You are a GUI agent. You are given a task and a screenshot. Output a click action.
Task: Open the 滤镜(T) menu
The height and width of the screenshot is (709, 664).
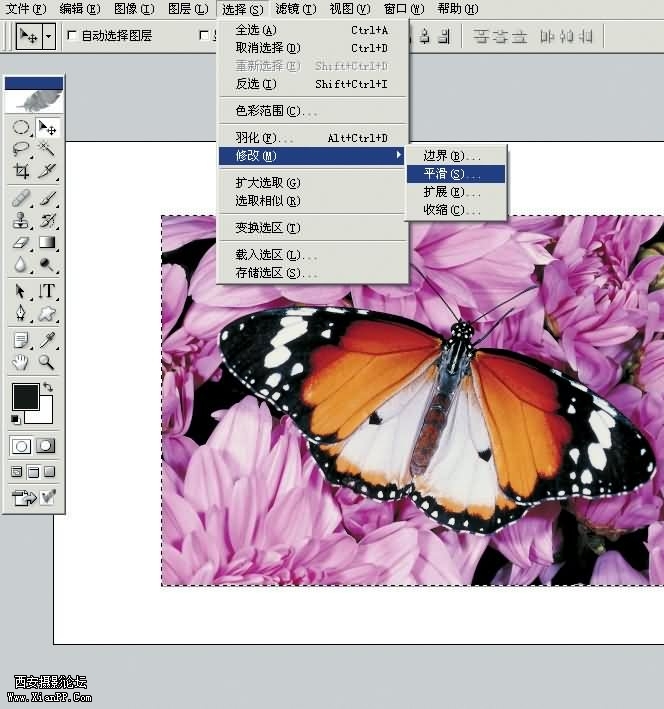coord(296,9)
